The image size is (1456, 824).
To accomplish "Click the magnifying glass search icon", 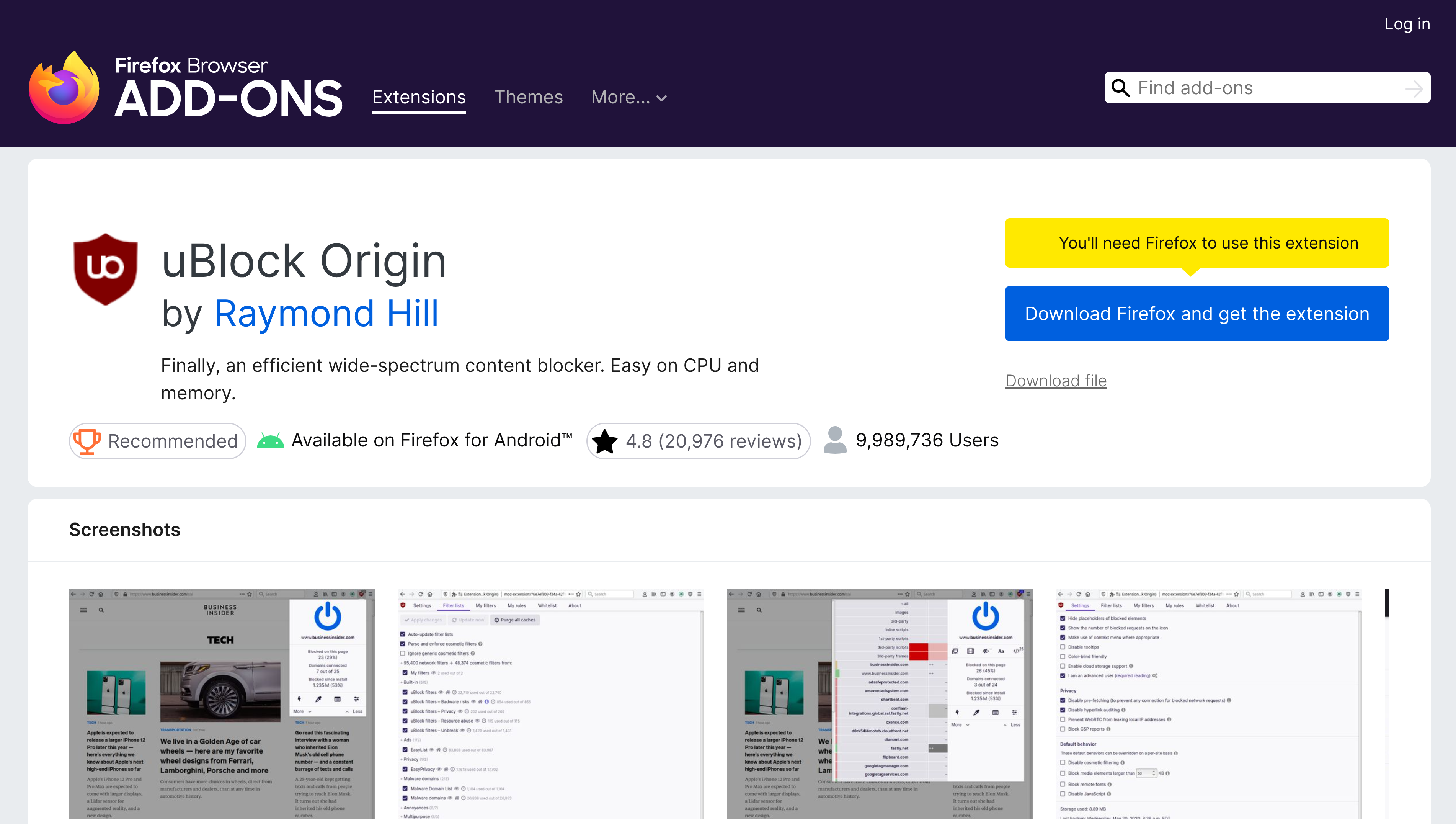I will (1121, 88).
